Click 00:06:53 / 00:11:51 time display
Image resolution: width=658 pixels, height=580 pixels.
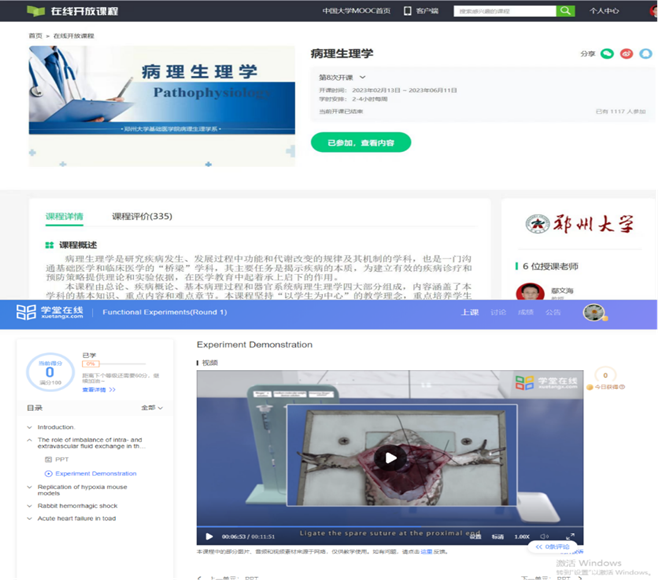point(248,536)
